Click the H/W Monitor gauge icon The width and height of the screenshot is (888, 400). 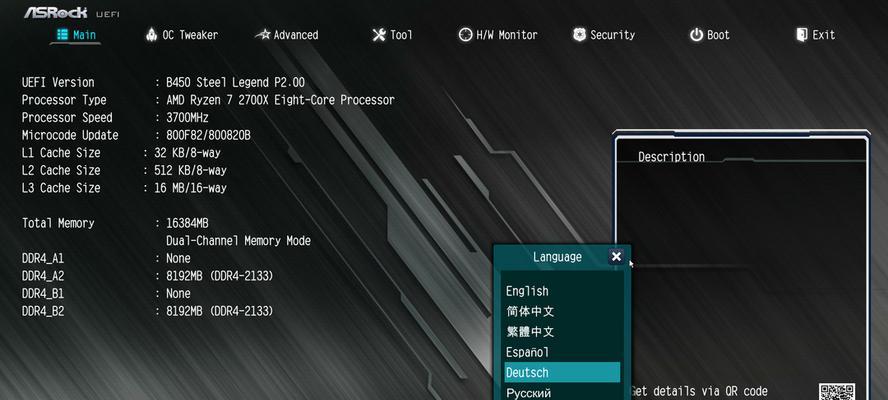pyautogui.click(x=465, y=35)
